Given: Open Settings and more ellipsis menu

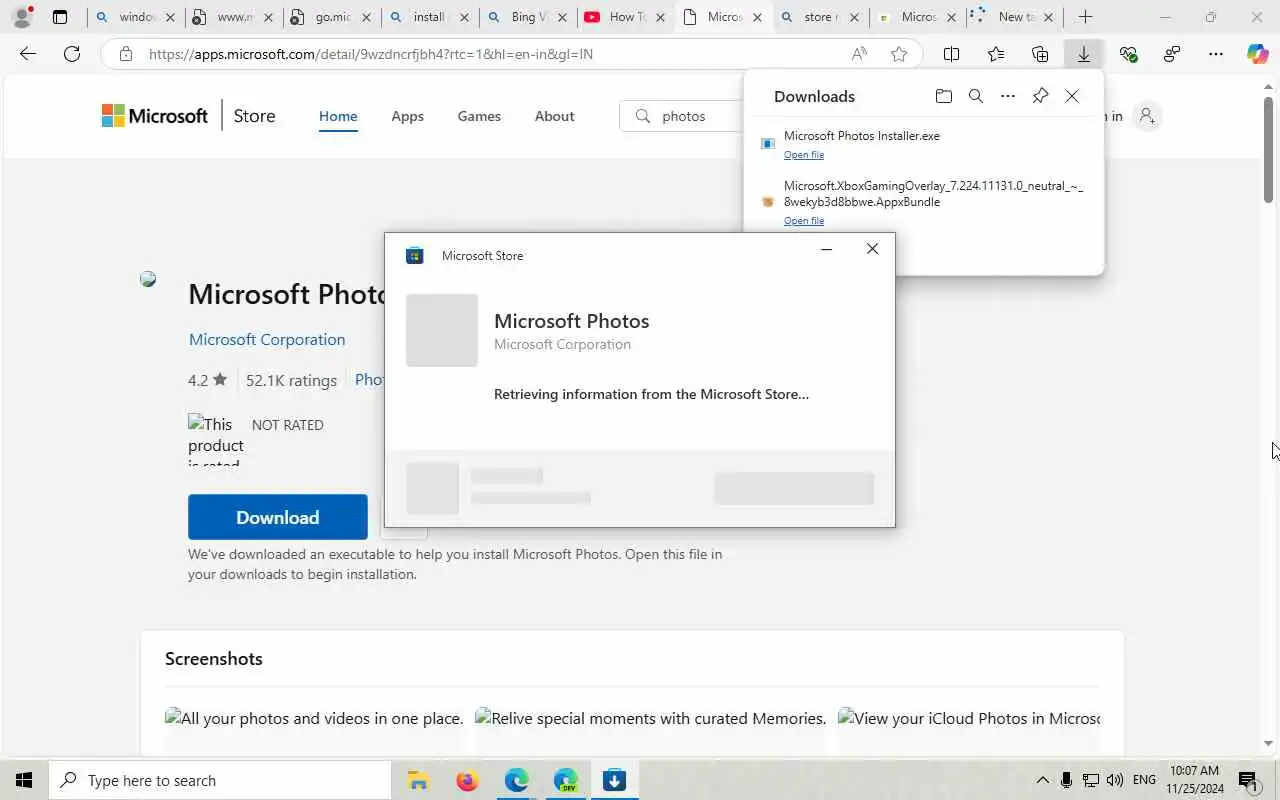Looking at the screenshot, I should pos(1215,54).
